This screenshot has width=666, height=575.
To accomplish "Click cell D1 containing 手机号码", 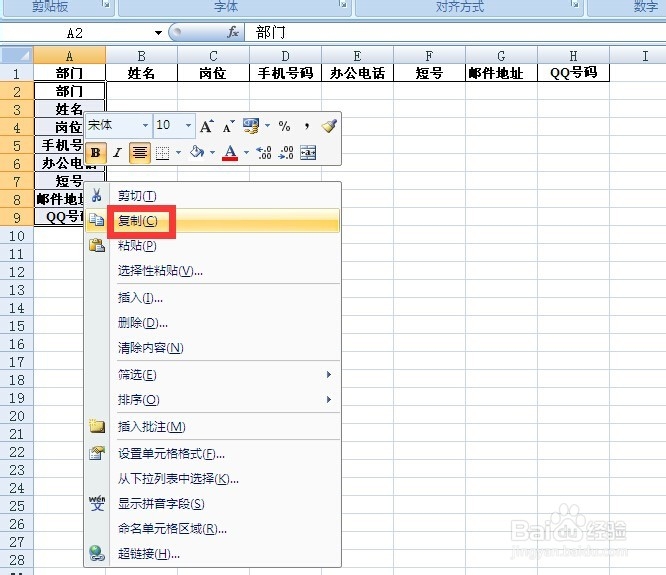I will pos(285,73).
